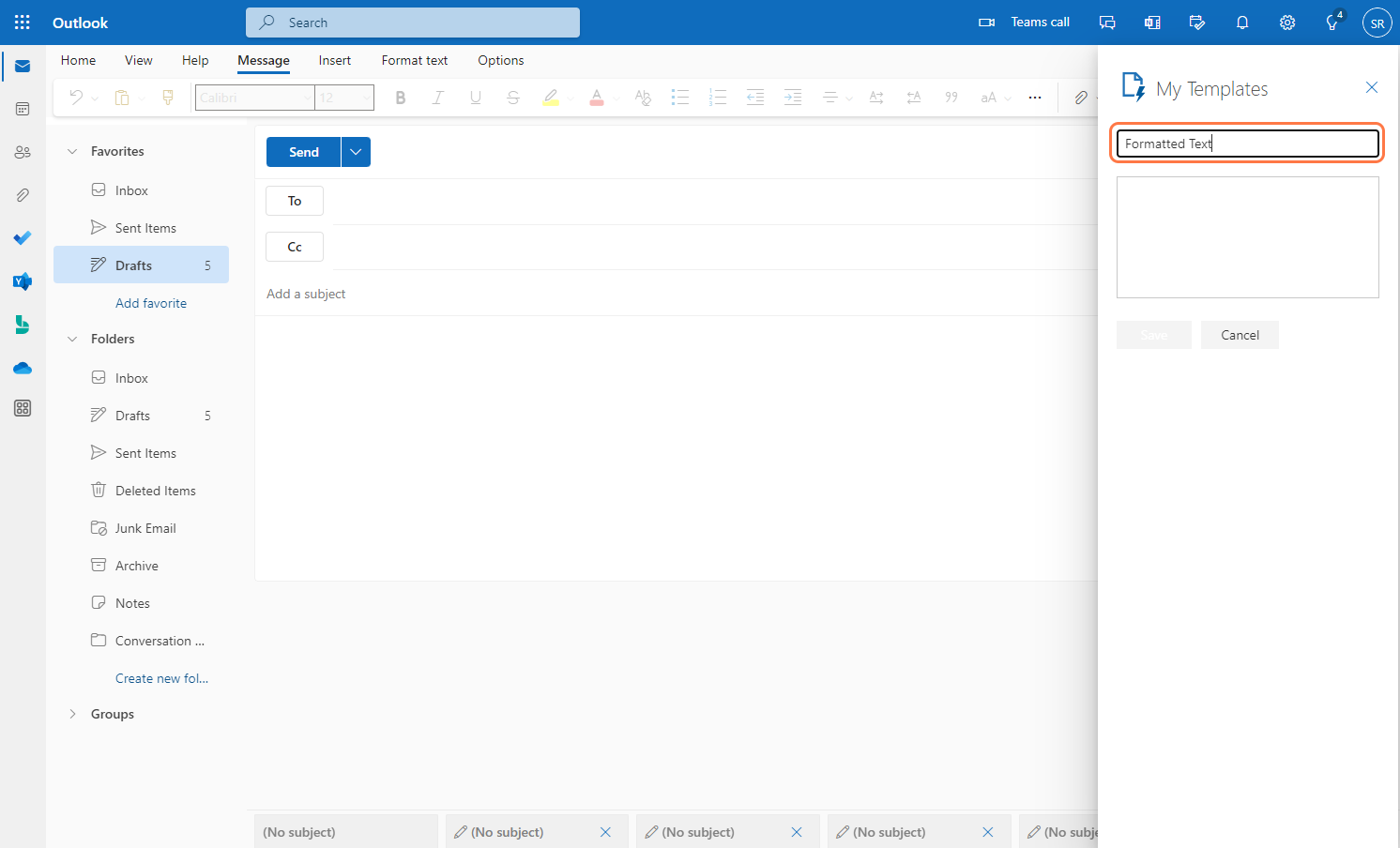
Task: Open the Format text tab
Action: [x=415, y=60]
